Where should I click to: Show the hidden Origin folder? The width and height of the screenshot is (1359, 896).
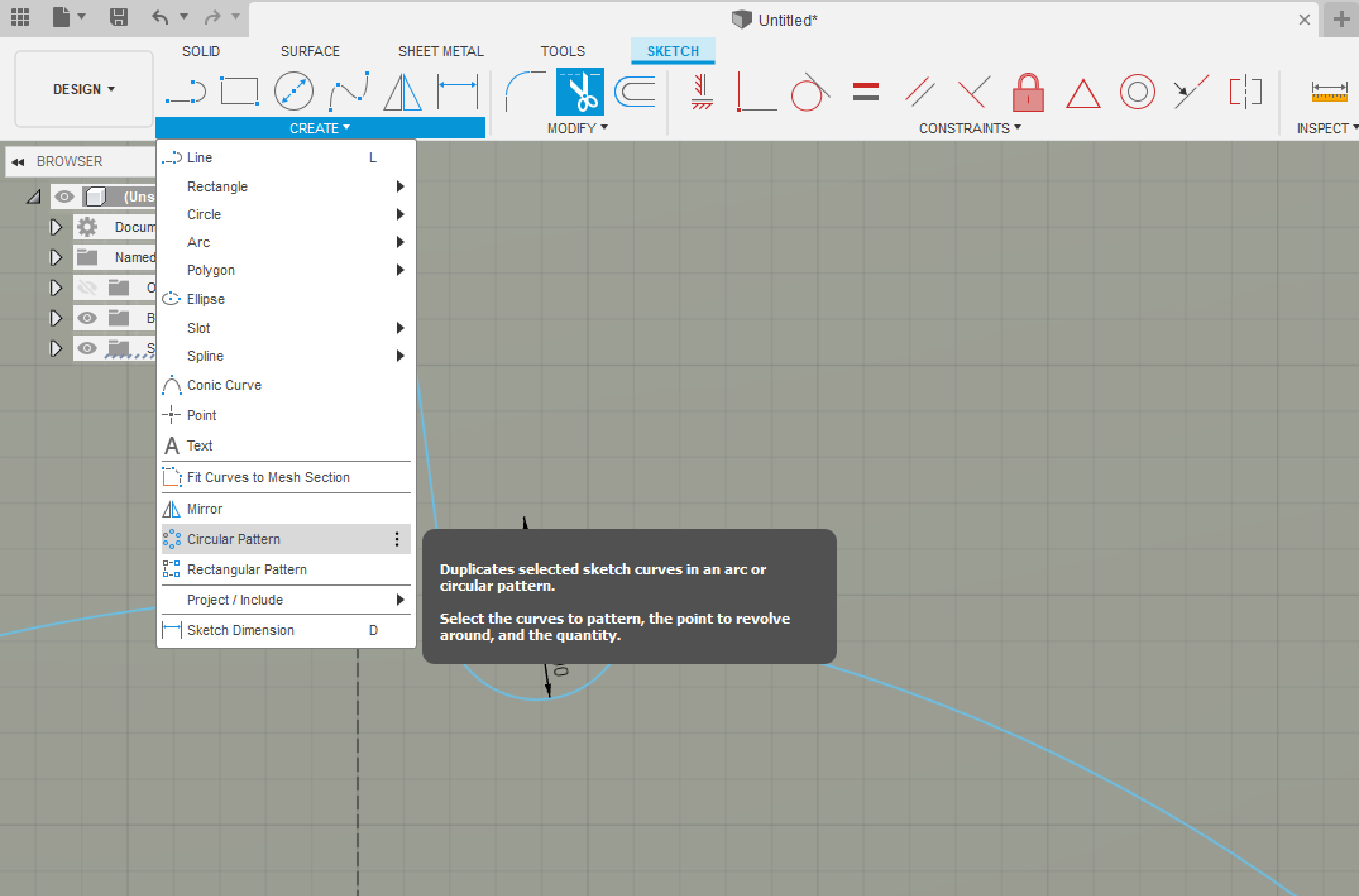click(x=87, y=288)
